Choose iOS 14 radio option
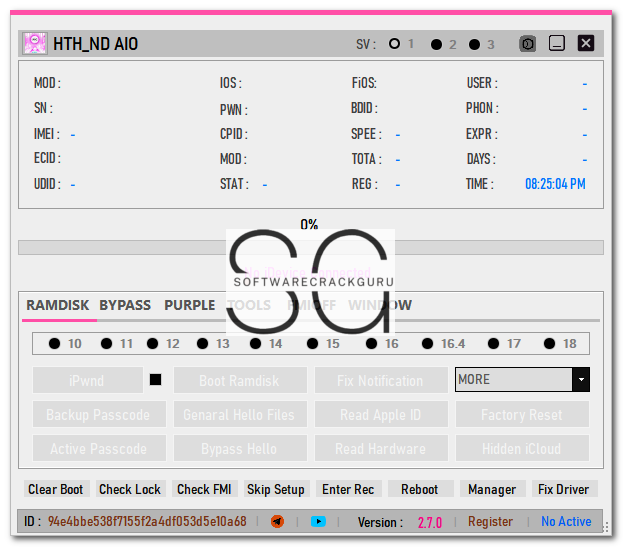This screenshot has width=623, height=547. pos(255,343)
